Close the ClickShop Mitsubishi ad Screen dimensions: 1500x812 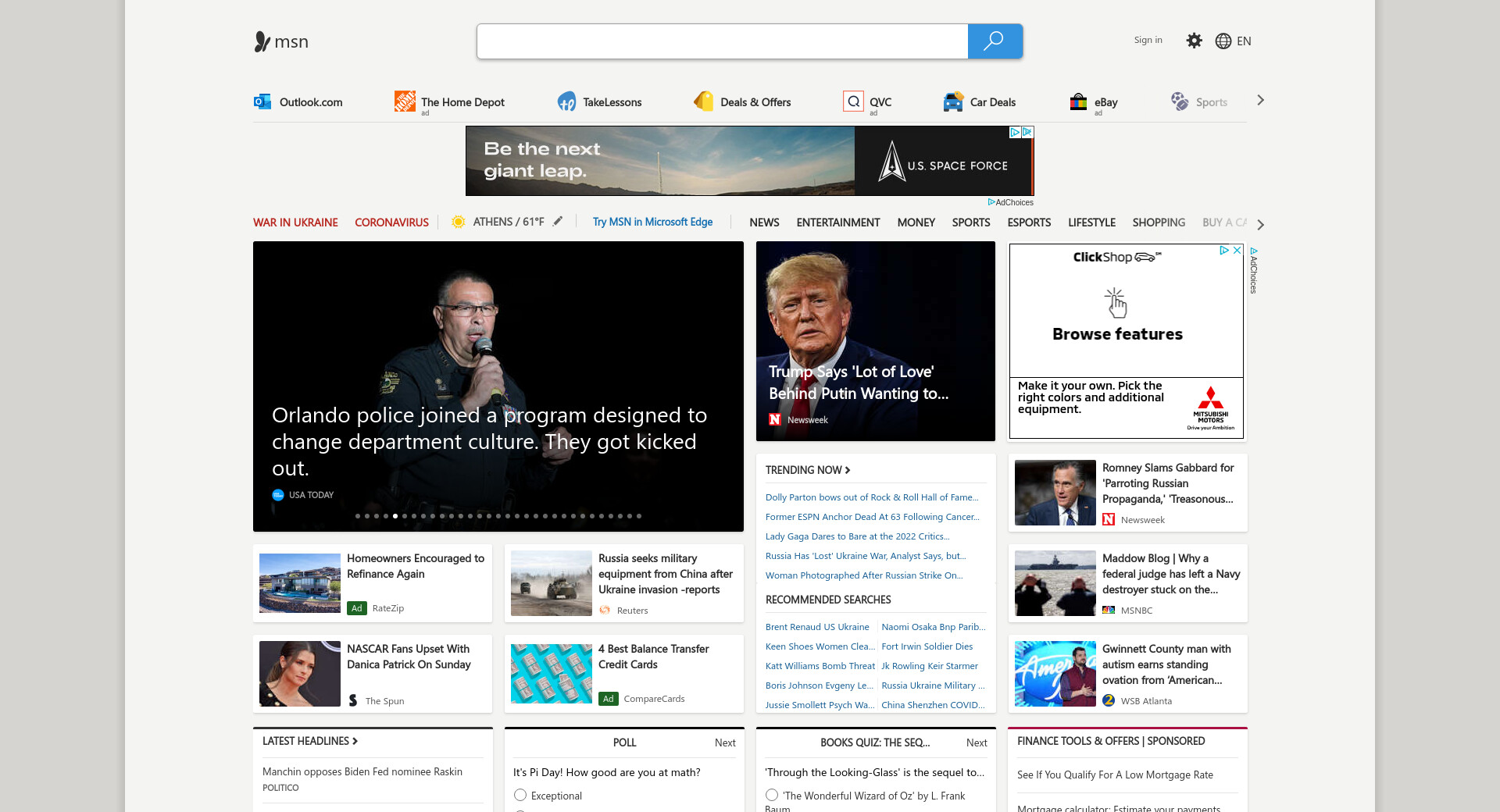coord(1237,251)
